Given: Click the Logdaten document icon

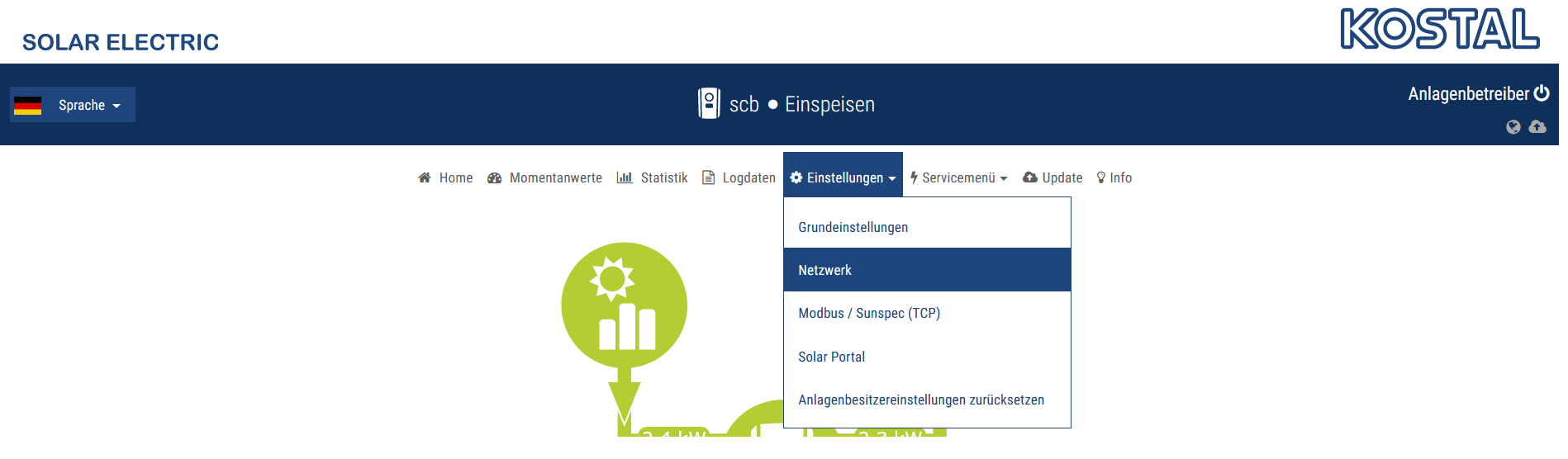Looking at the screenshot, I should click(708, 177).
